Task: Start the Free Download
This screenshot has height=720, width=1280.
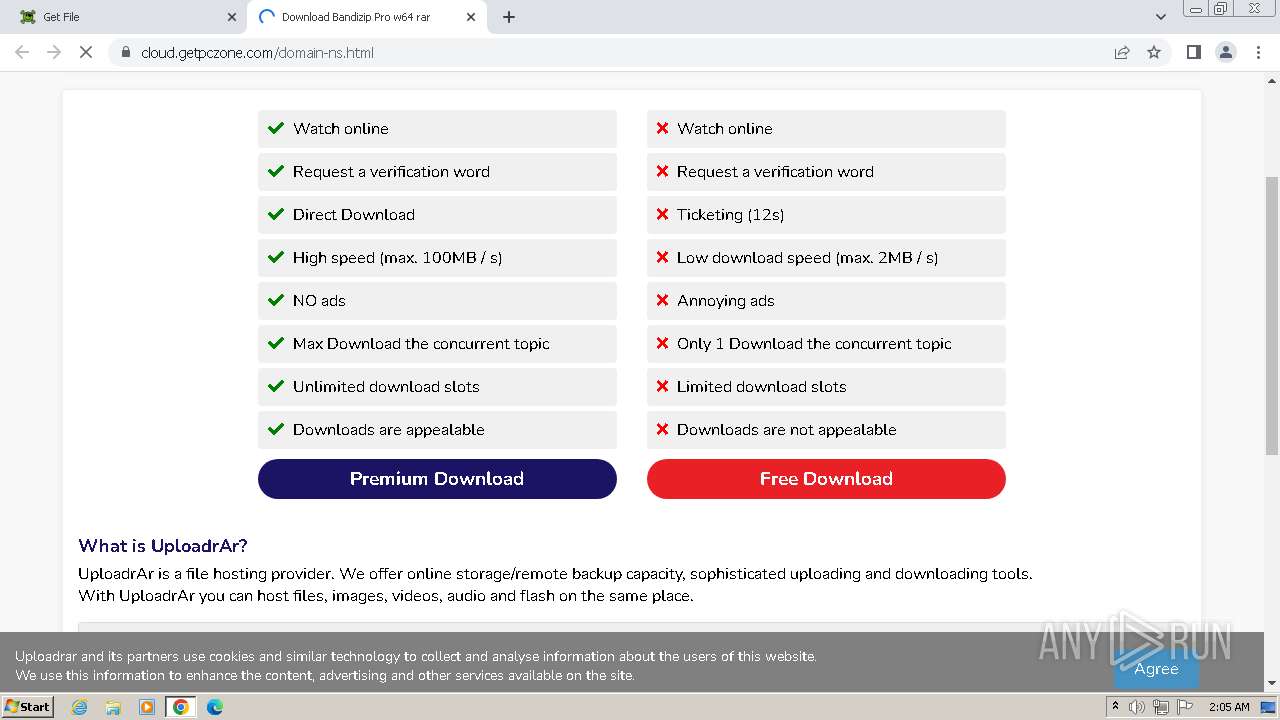Action: [826, 479]
